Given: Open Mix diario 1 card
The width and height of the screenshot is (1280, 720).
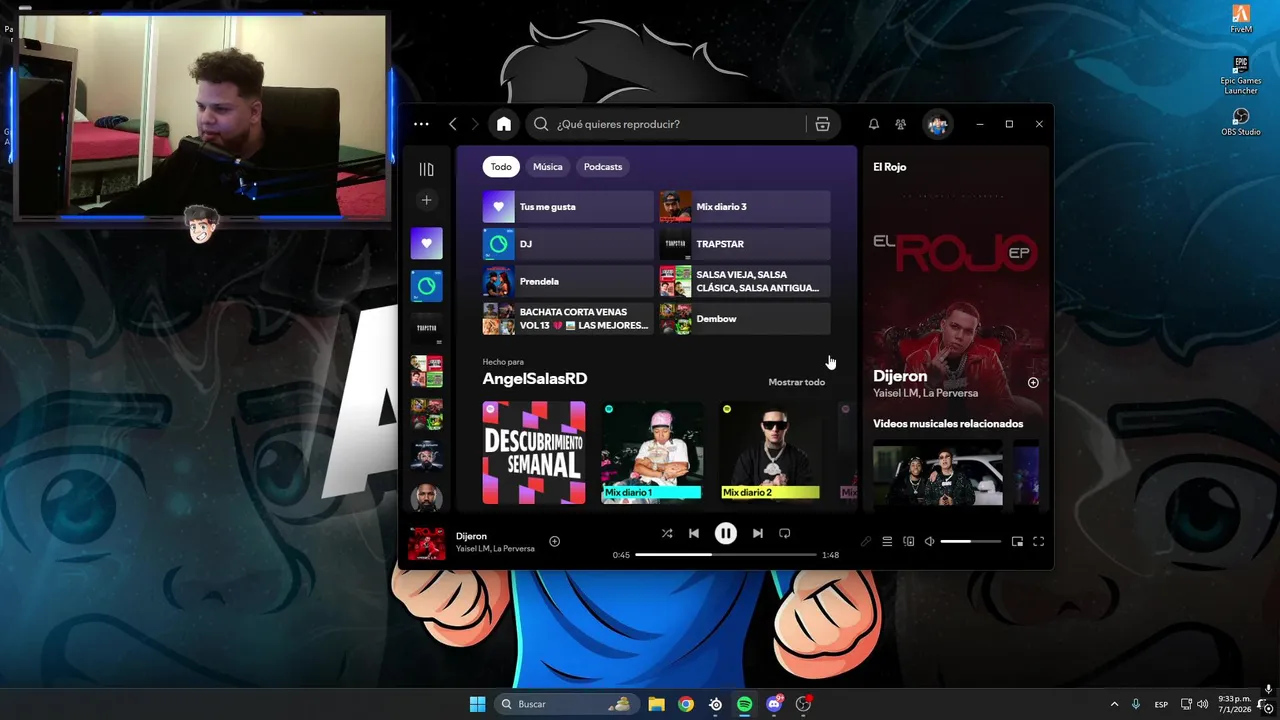Looking at the screenshot, I should (x=652, y=451).
